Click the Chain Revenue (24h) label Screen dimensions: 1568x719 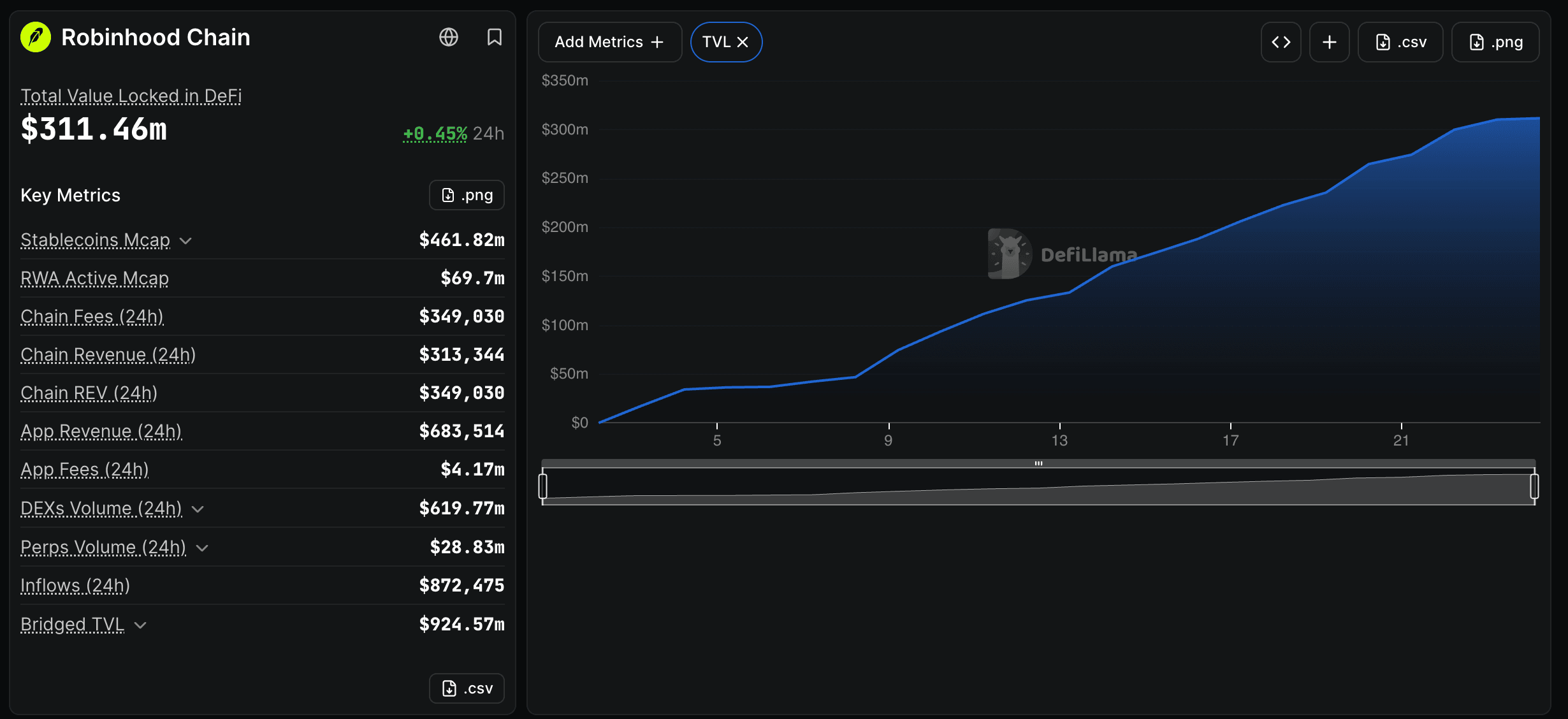pos(108,355)
